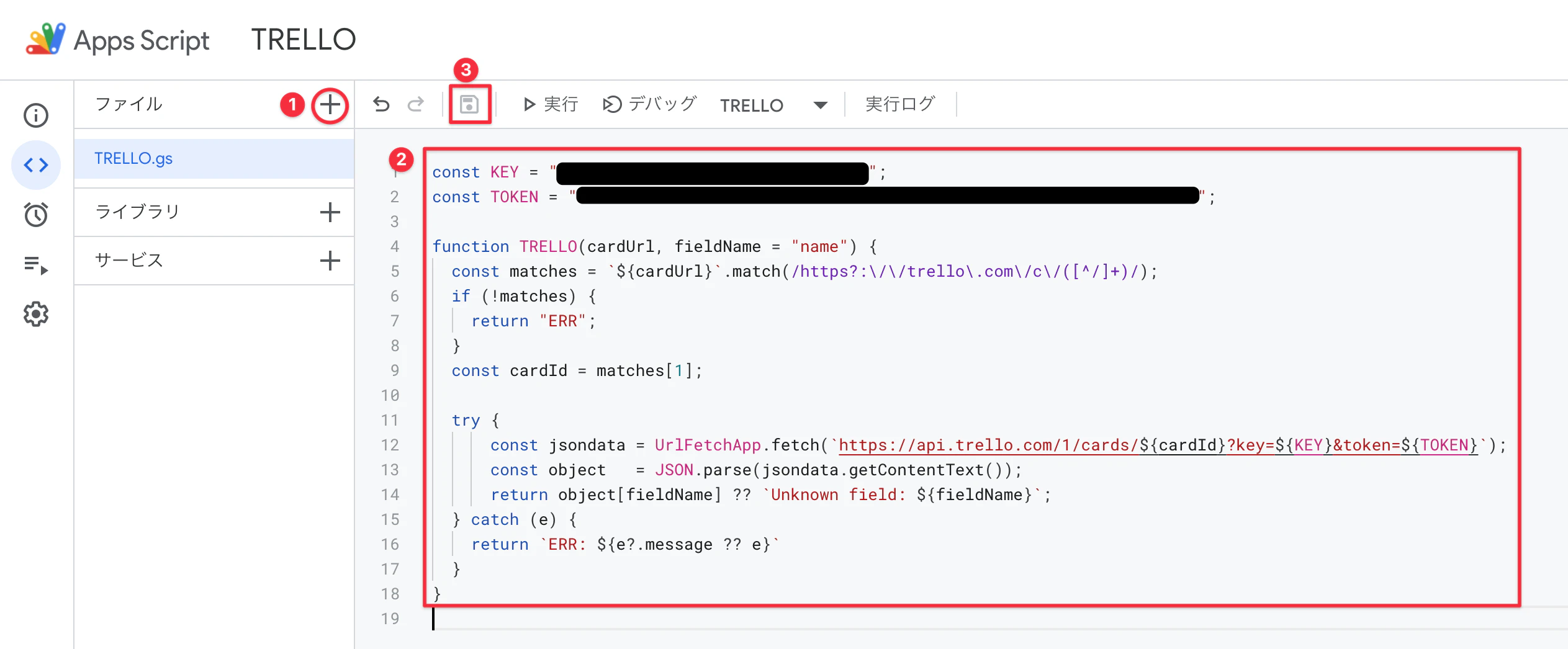
Task: Open the execution log
Action: point(899,104)
